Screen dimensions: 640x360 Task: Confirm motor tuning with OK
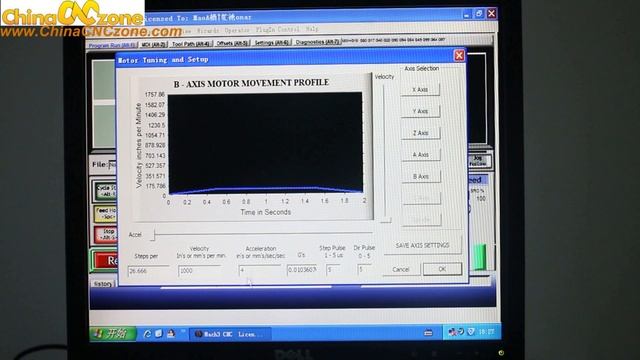pos(442,269)
